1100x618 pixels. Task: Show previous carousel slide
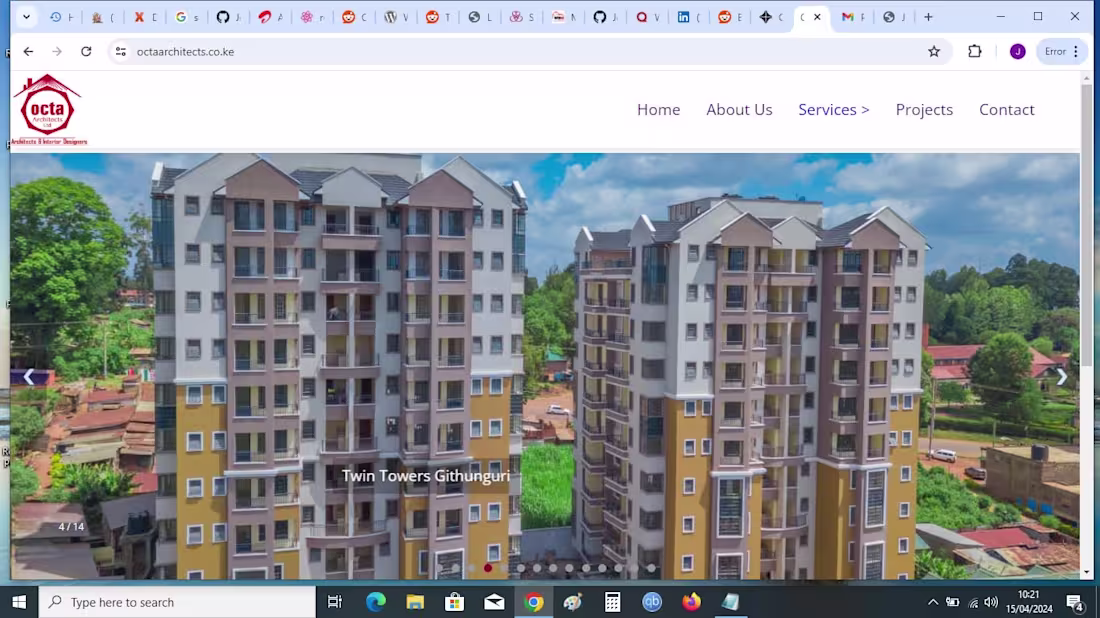point(29,377)
